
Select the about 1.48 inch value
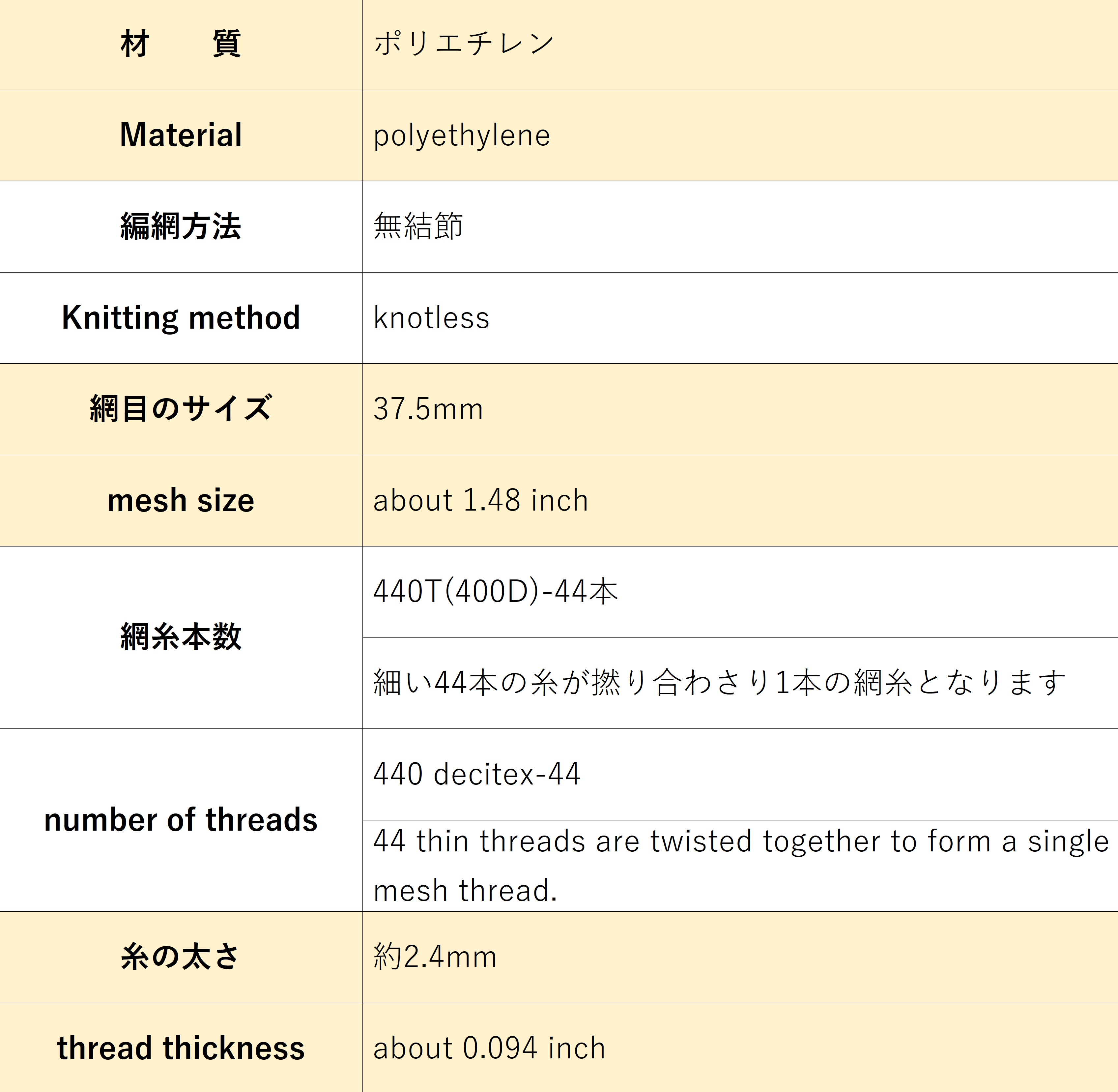click(480, 500)
